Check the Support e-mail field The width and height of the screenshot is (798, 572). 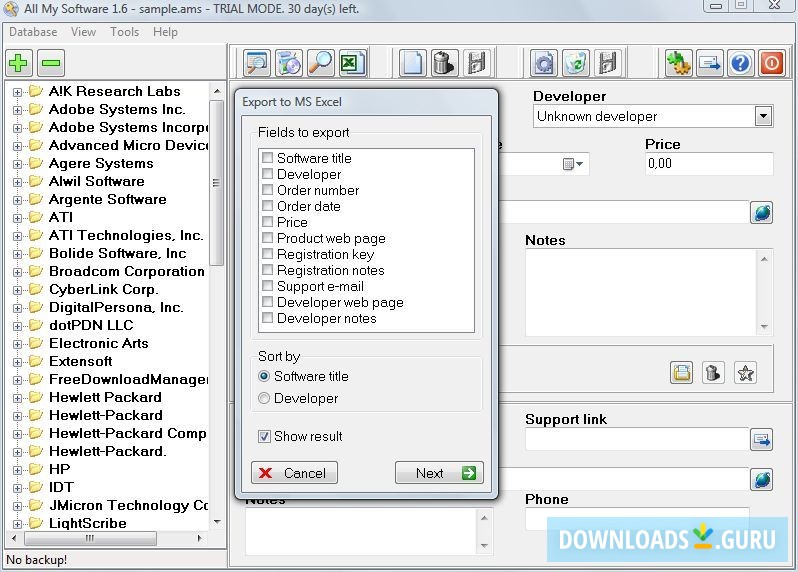point(267,286)
